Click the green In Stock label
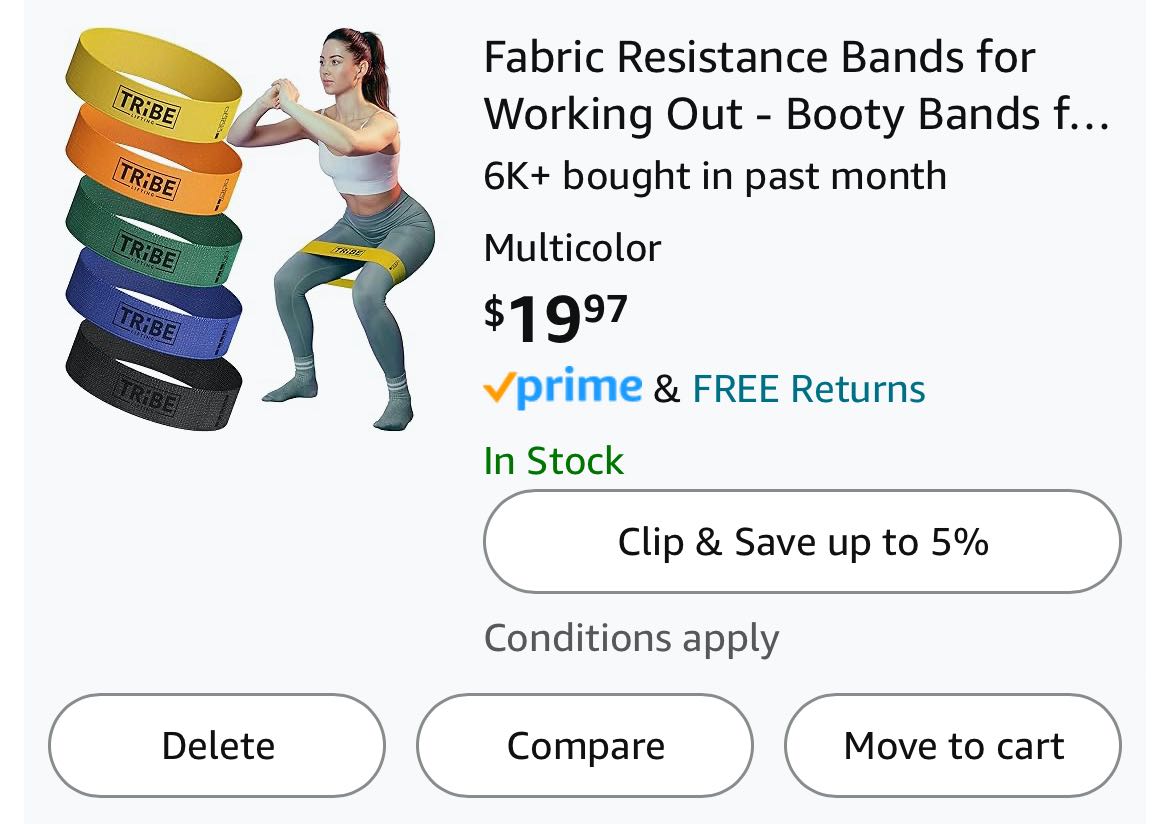This screenshot has width=1170, height=824. tap(553, 460)
